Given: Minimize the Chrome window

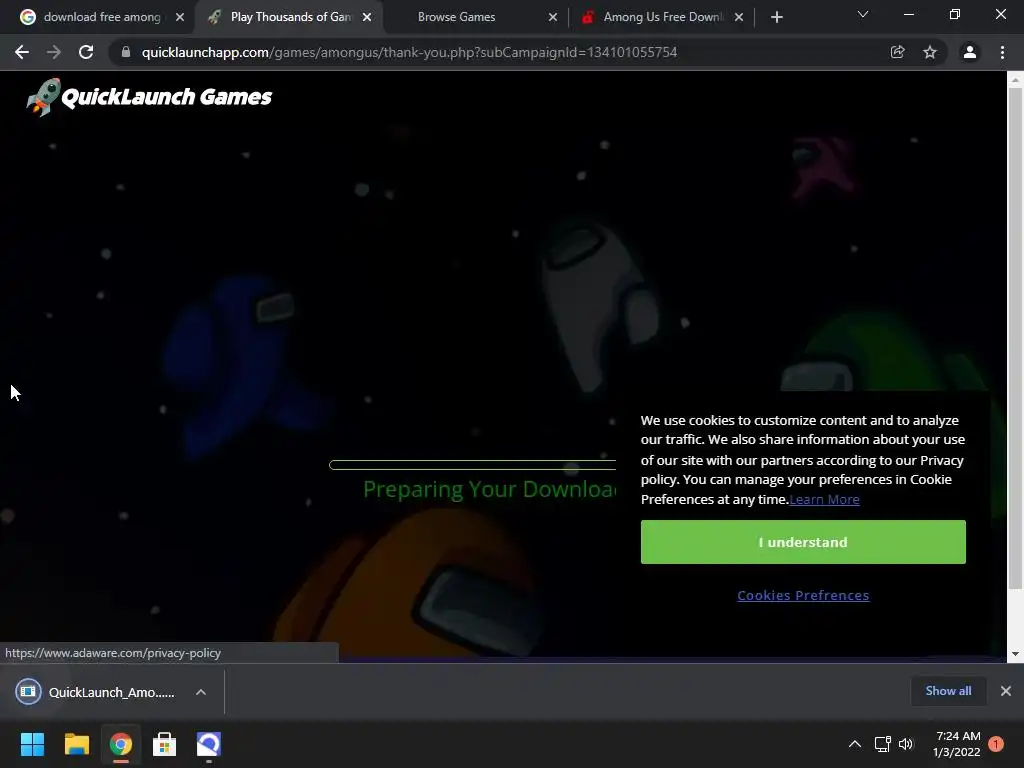Looking at the screenshot, I should (908, 14).
